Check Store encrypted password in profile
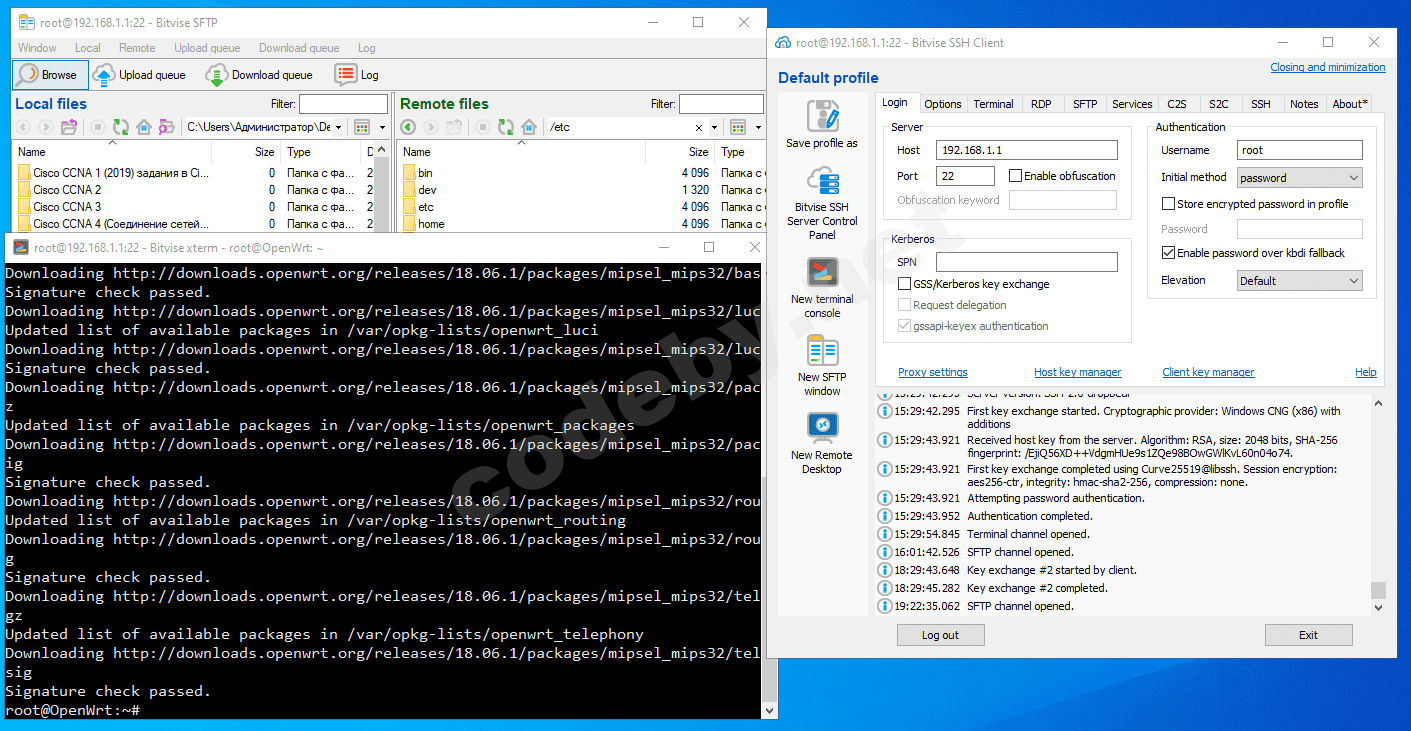This screenshot has width=1411, height=731. 1168,204
